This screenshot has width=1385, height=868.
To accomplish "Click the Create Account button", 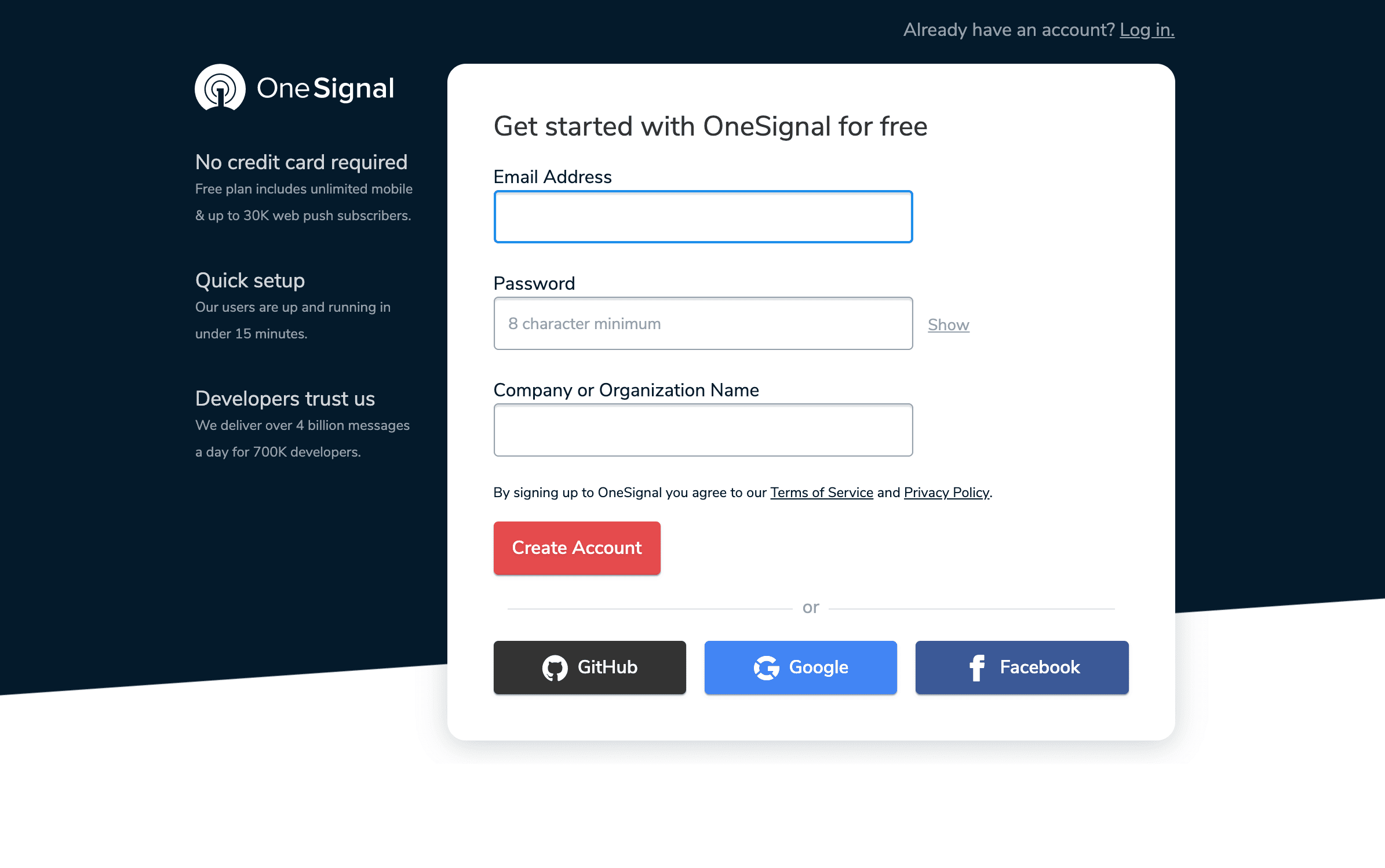I will (x=577, y=548).
